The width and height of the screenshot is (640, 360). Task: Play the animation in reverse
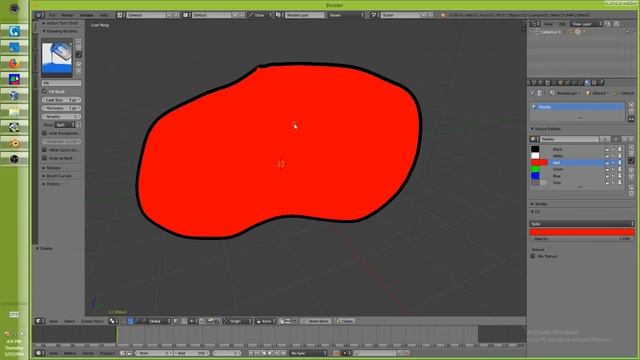[x=263, y=353]
